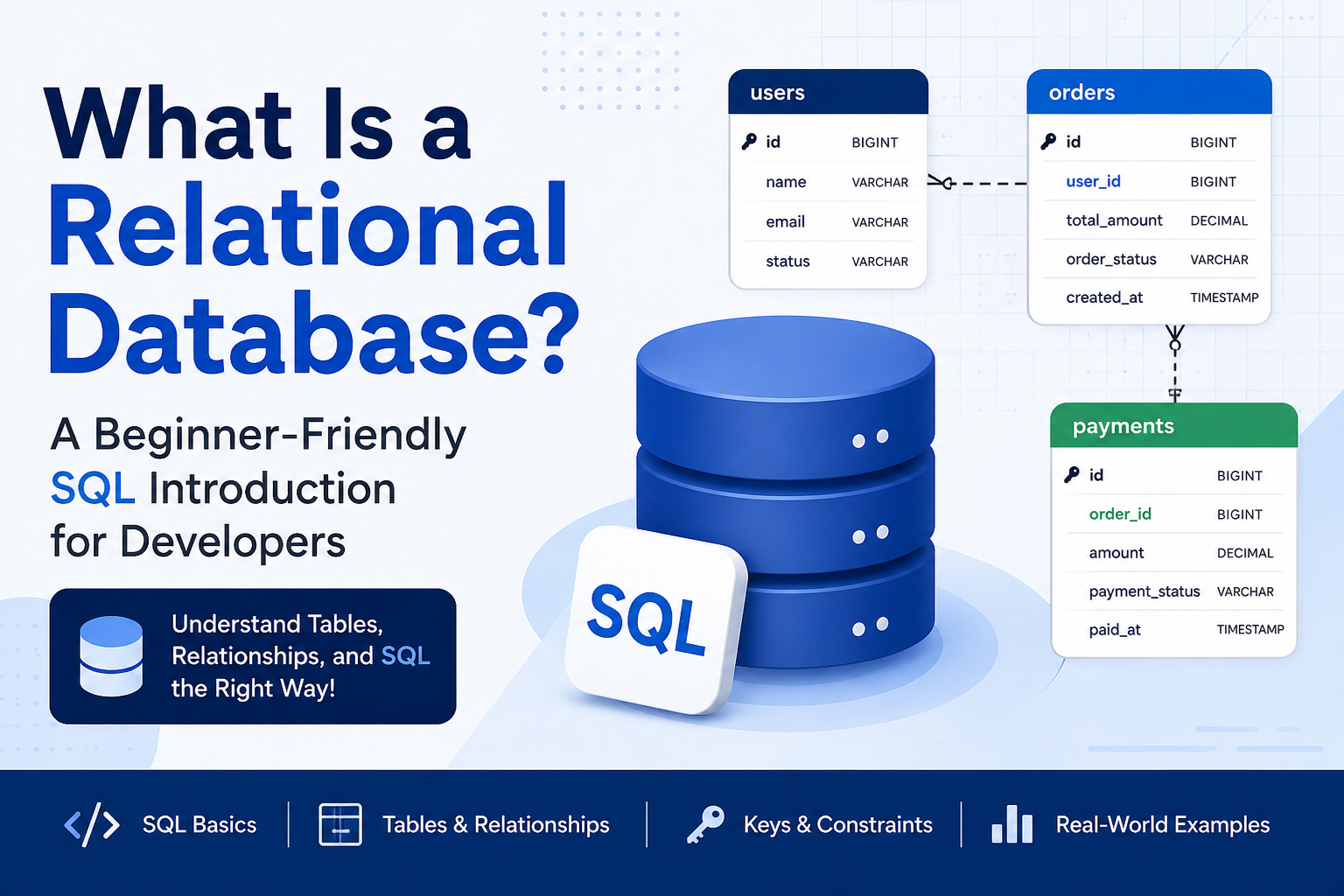
Task: Click the Understand Tables, Relationships banner text
Action: tap(300, 655)
